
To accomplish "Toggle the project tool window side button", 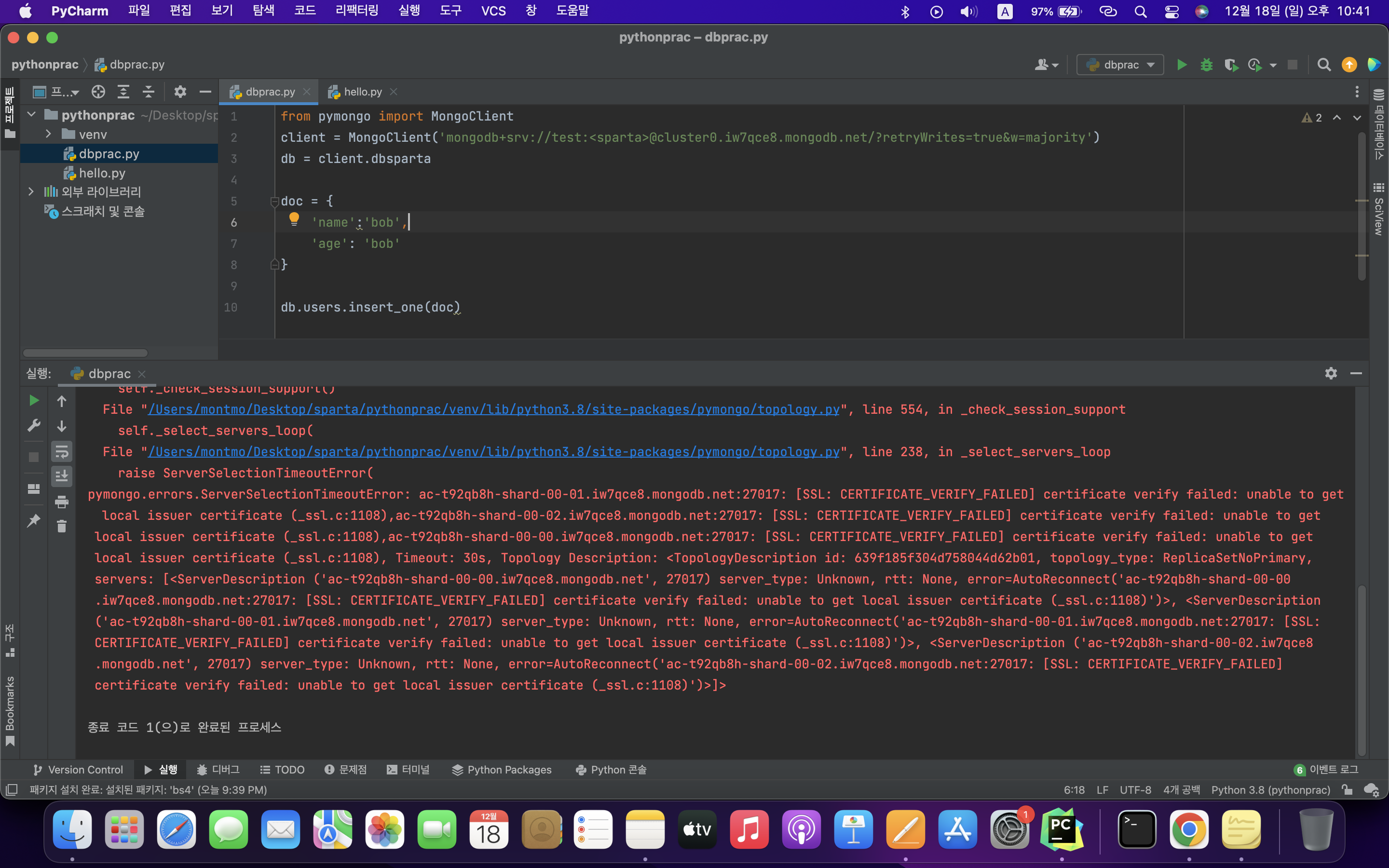I will pos(10,113).
